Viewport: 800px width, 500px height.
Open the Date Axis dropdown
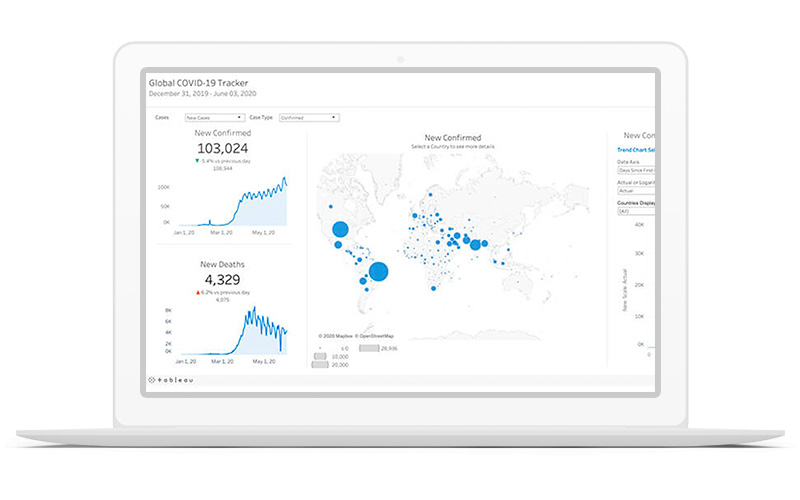637,170
